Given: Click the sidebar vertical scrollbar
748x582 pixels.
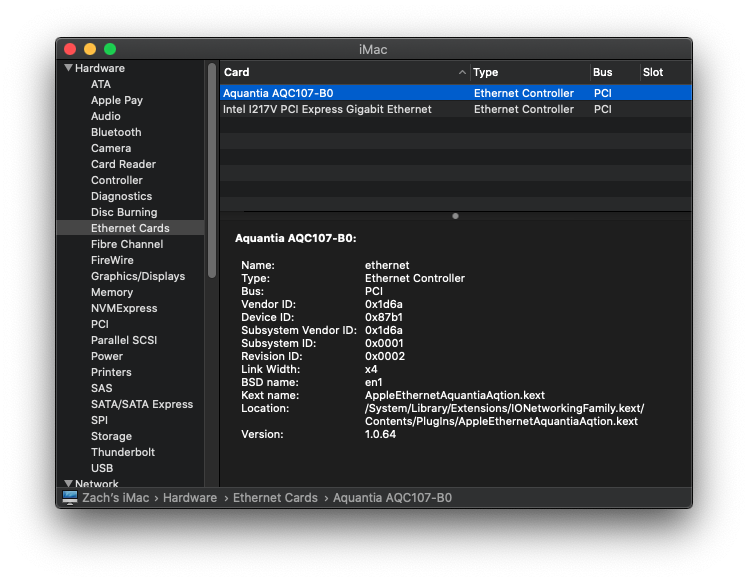Looking at the screenshot, I should coord(212,170).
